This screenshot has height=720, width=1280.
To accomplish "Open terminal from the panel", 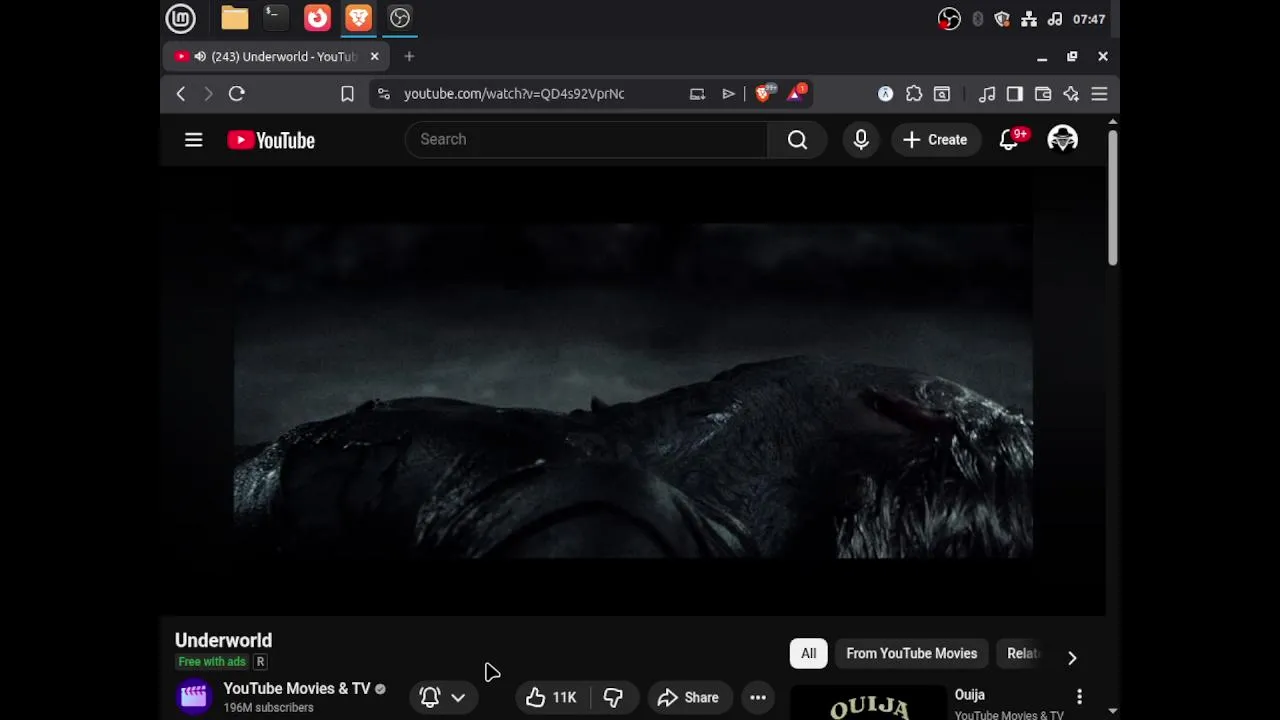I will click(275, 18).
